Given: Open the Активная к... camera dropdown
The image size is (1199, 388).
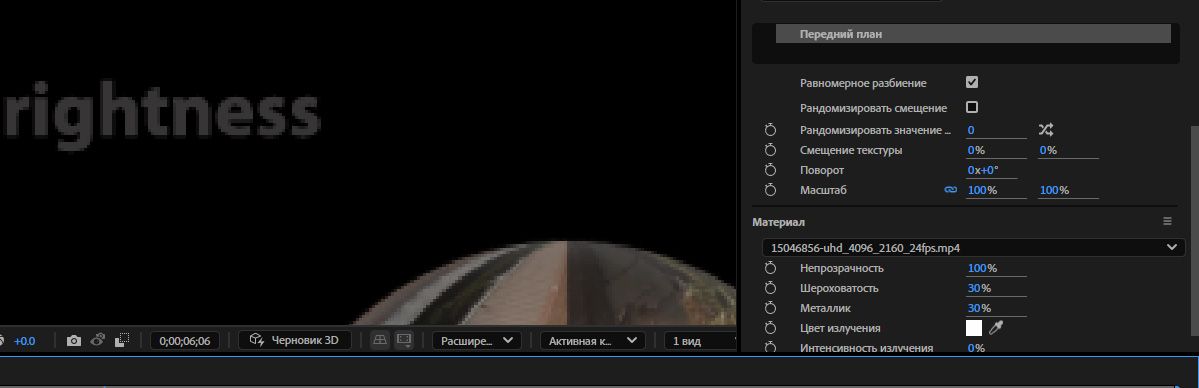Looking at the screenshot, I should pyautogui.click(x=593, y=341).
